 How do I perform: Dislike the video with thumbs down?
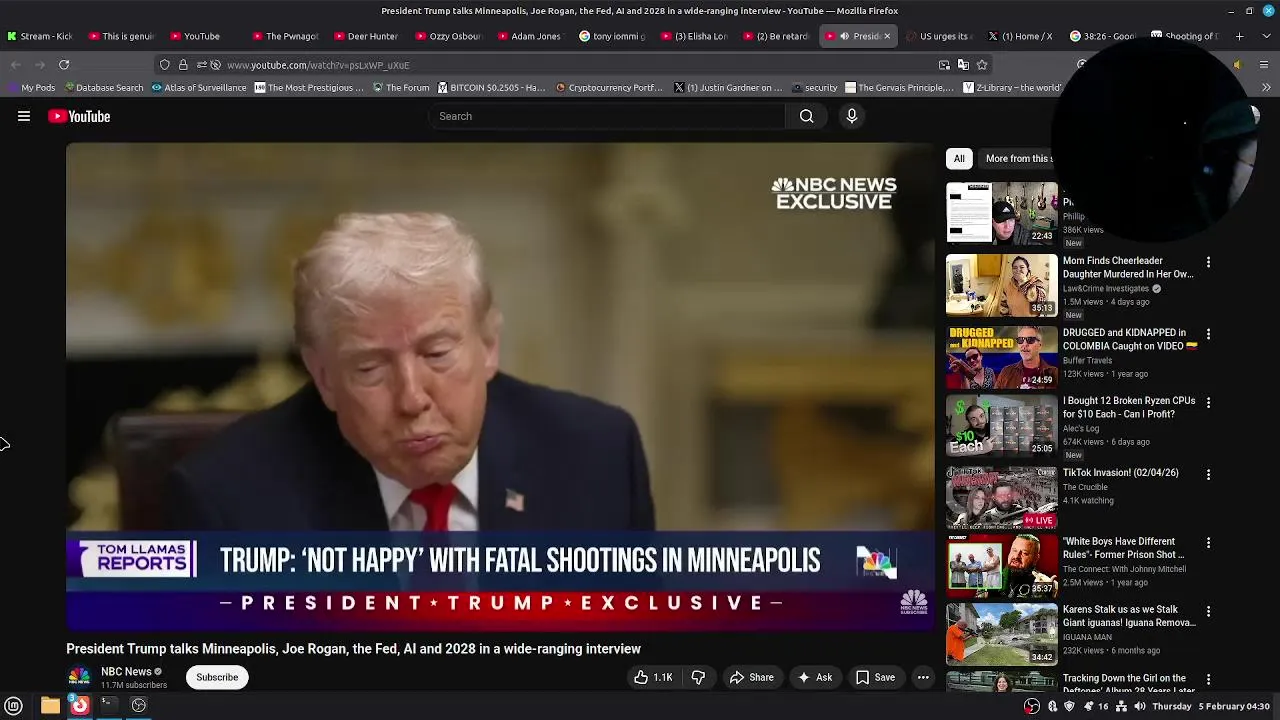[x=698, y=677]
